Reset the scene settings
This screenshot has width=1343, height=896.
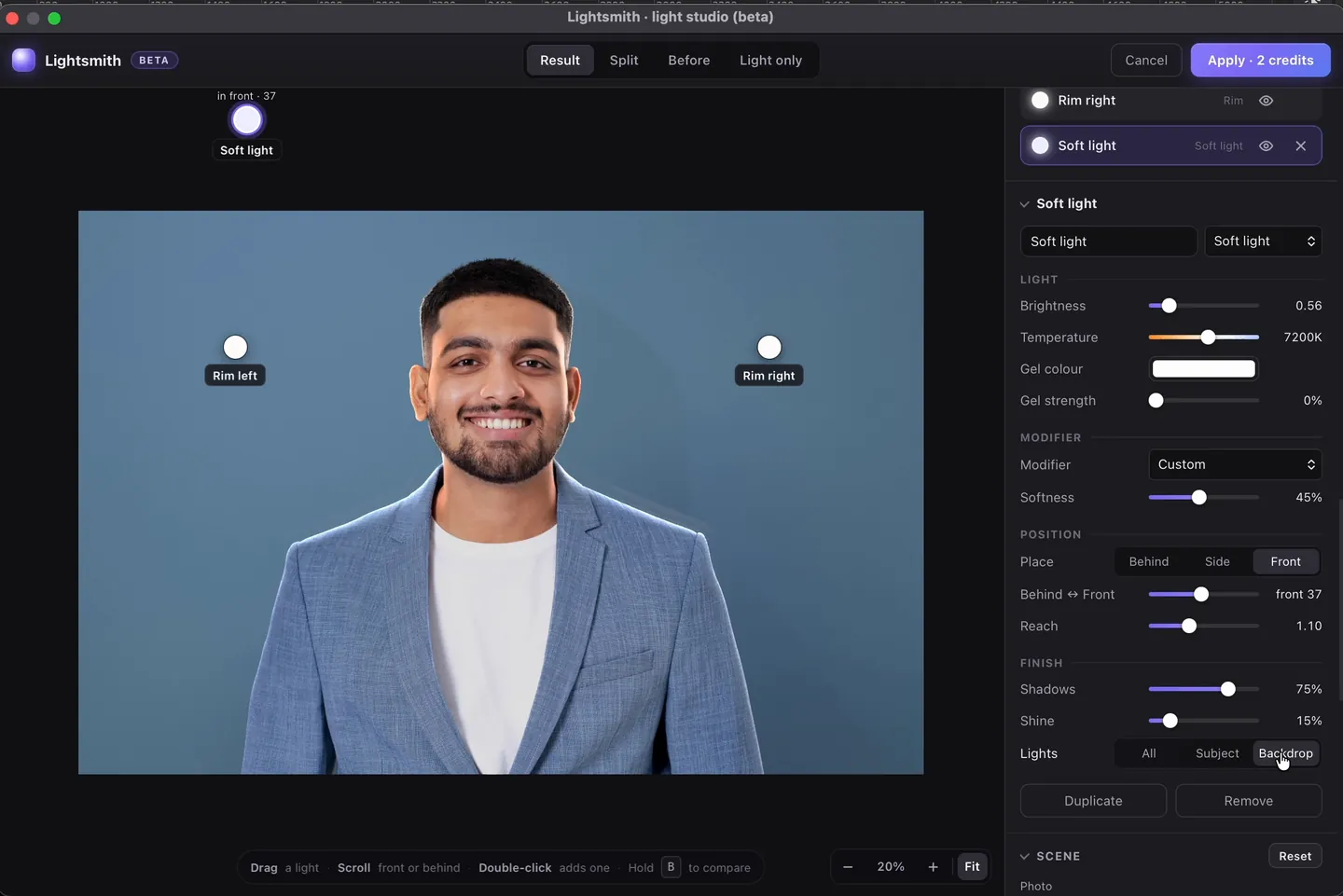click(1295, 856)
